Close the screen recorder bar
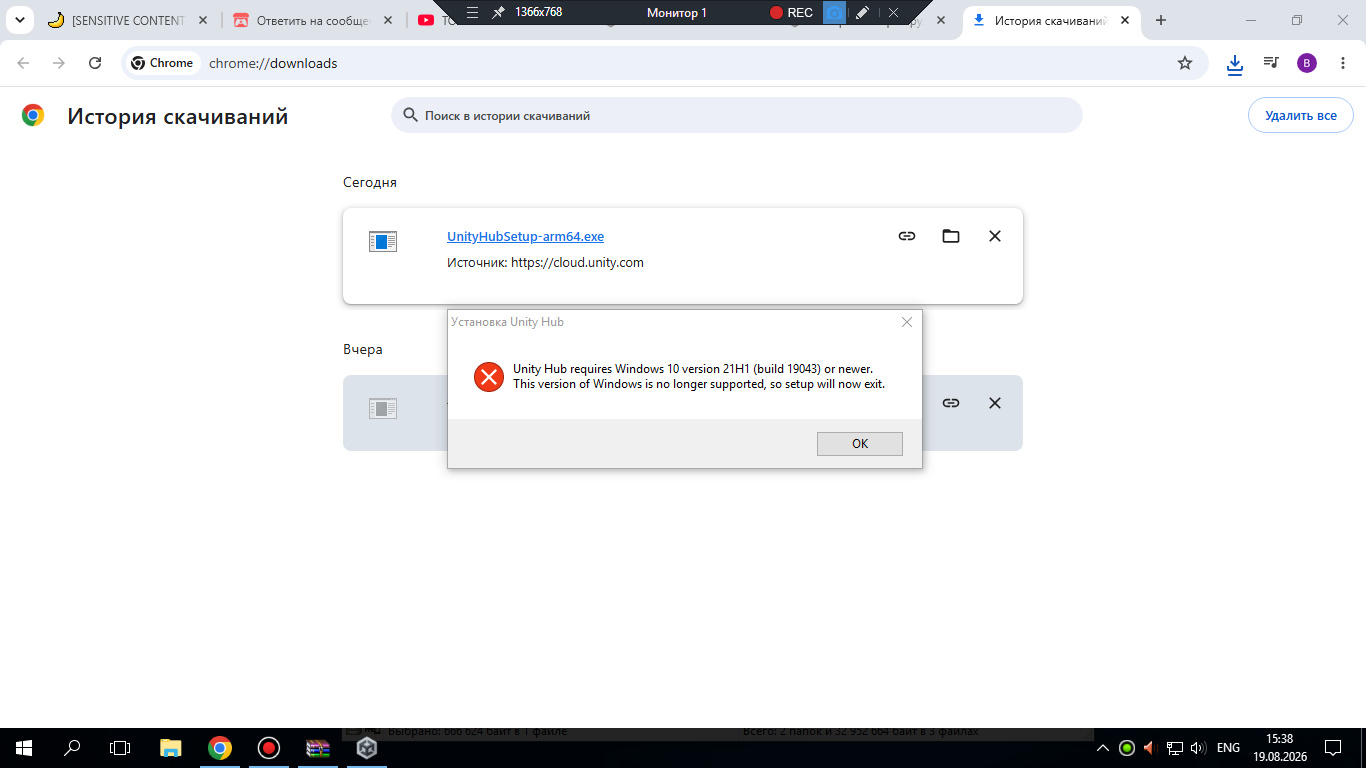This screenshot has width=1366, height=768. point(893,12)
